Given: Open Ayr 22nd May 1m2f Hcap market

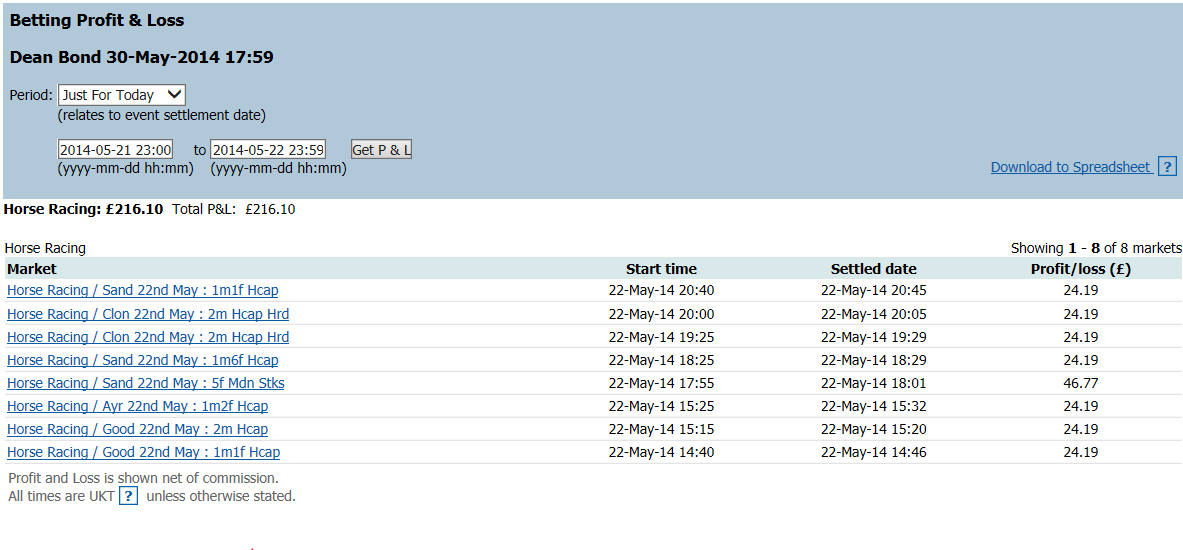Looking at the screenshot, I should click(137, 406).
